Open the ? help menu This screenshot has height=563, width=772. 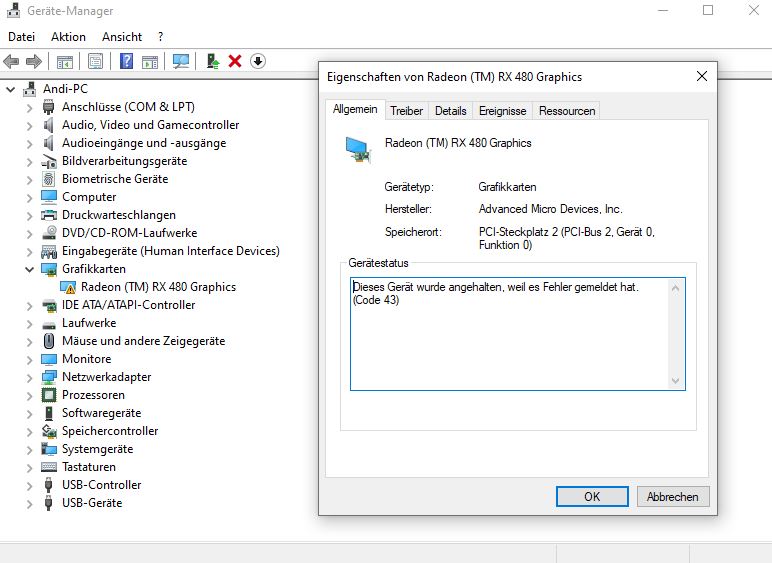pos(161,37)
